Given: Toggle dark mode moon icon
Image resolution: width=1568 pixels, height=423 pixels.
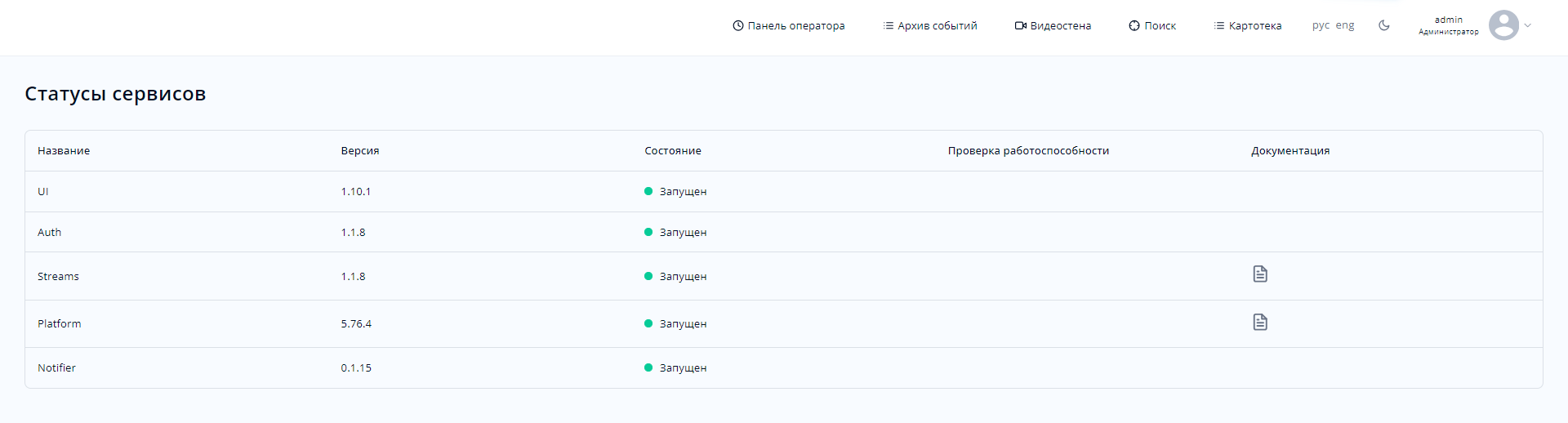Looking at the screenshot, I should pyautogui.click(x=1384, y=25).
